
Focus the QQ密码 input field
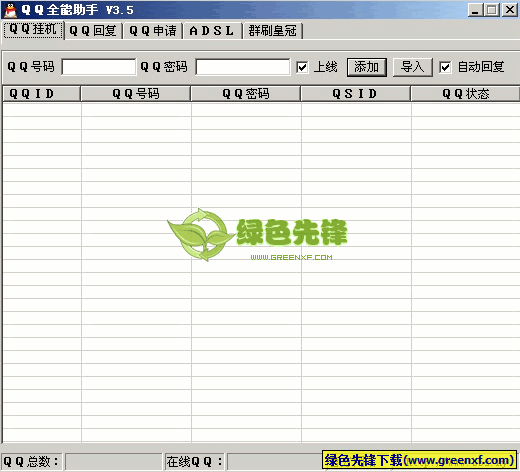(243, 67)
